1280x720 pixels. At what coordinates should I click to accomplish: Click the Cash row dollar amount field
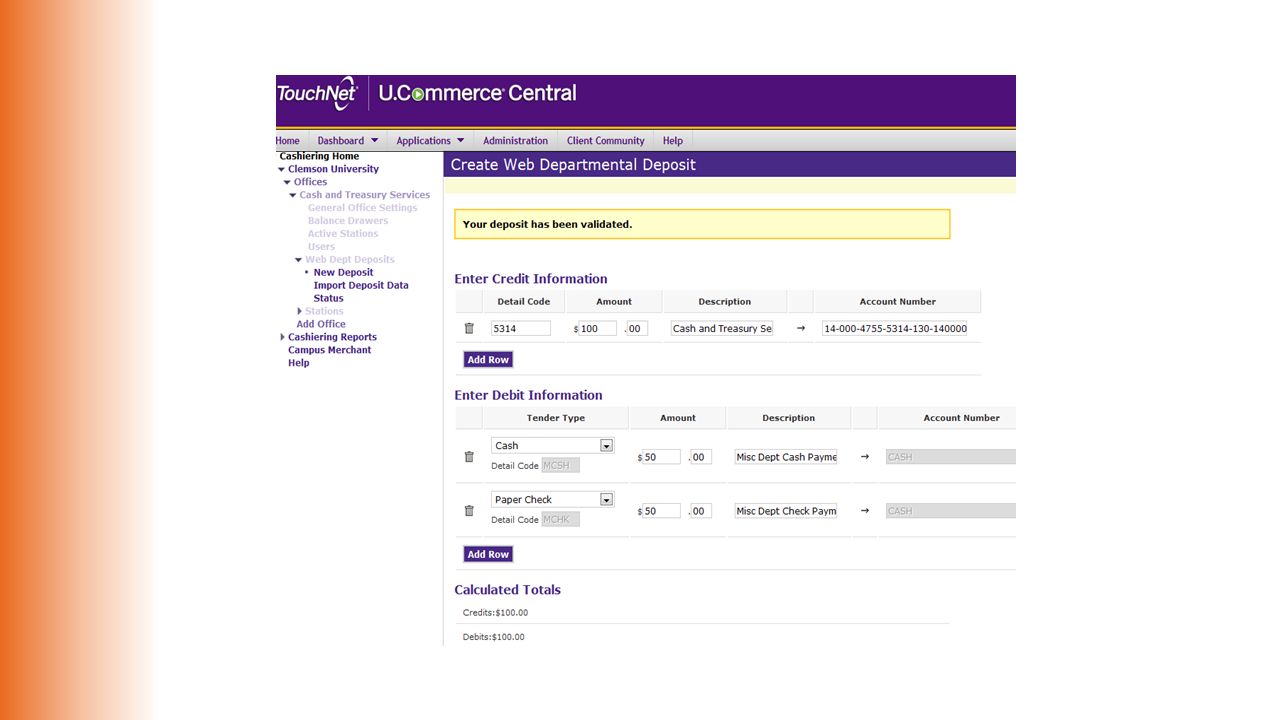tap(661, 457)
